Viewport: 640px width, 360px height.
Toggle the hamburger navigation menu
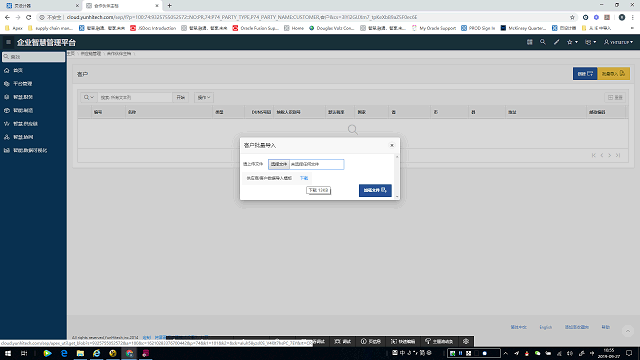click(8, 42)
